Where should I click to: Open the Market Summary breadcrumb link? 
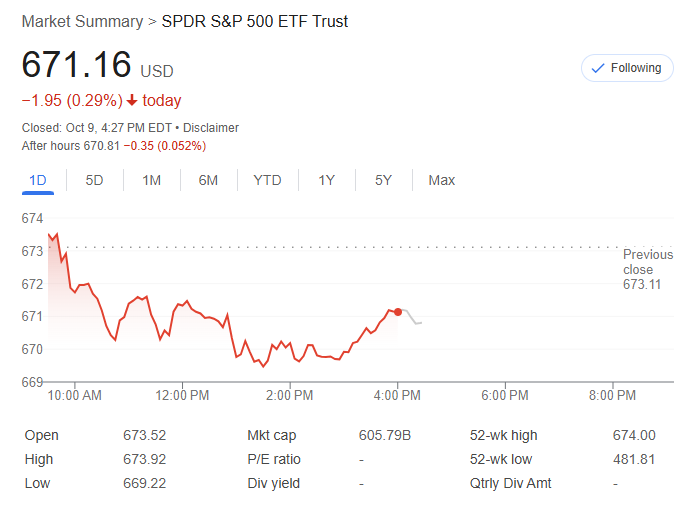(x=81, y=21)
